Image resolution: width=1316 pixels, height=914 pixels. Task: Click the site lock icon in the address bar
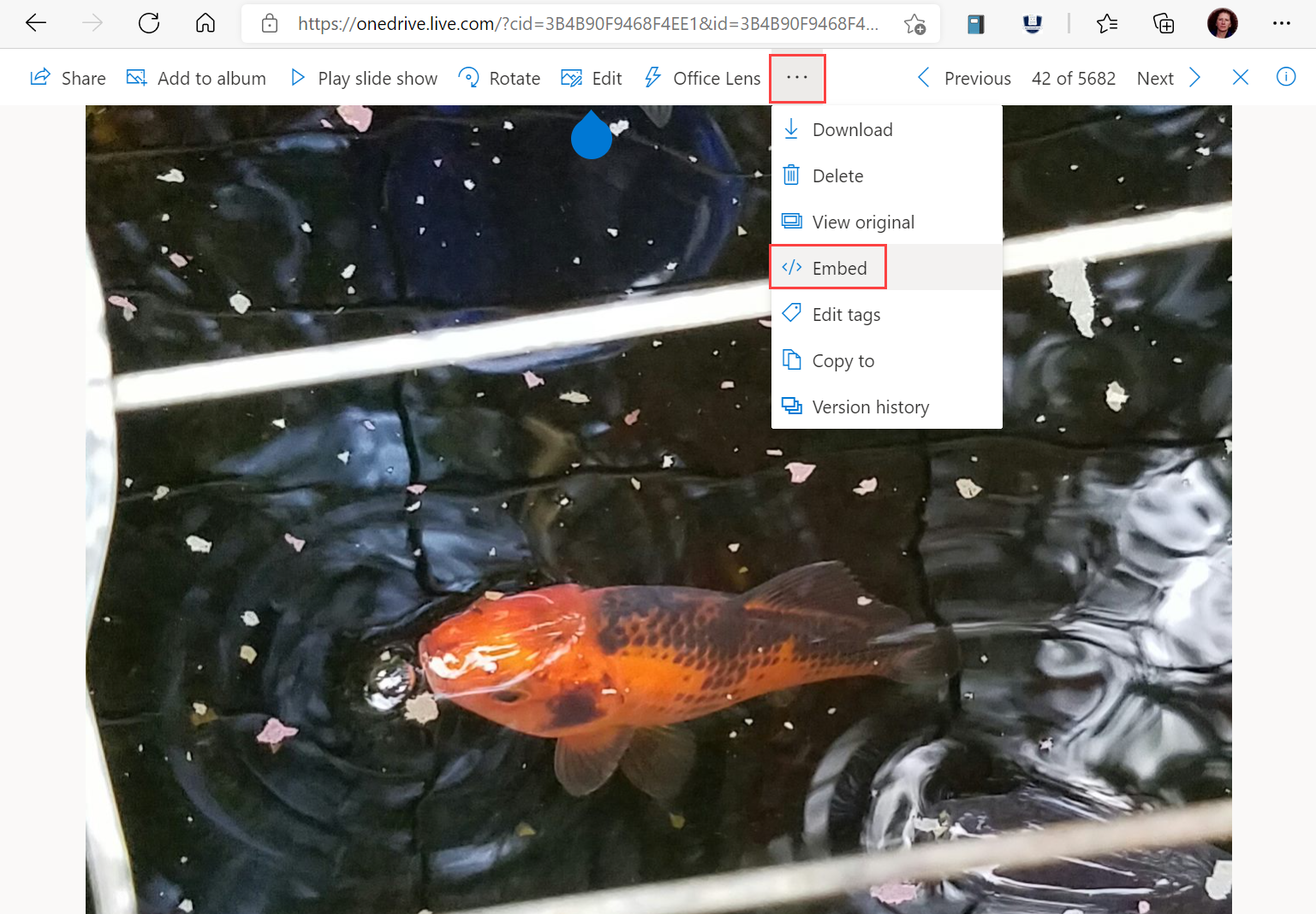tap(270, 24)
